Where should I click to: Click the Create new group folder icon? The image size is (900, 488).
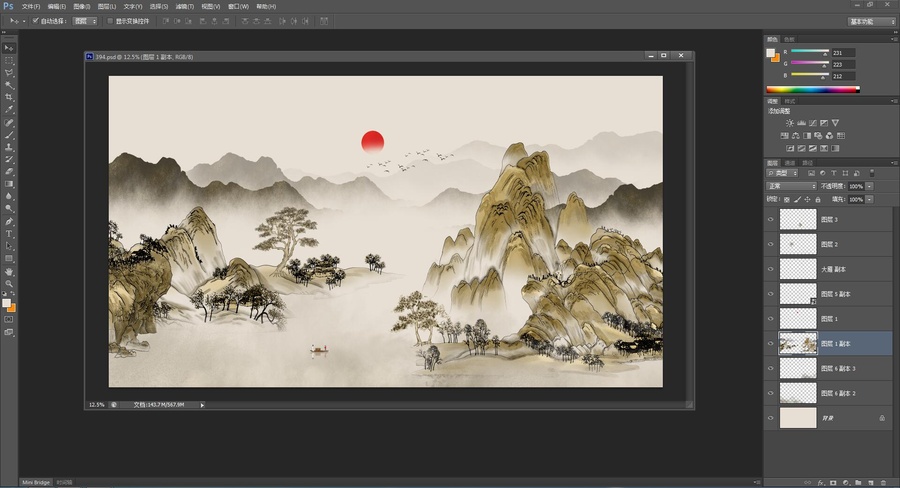[x=858, y=483]
